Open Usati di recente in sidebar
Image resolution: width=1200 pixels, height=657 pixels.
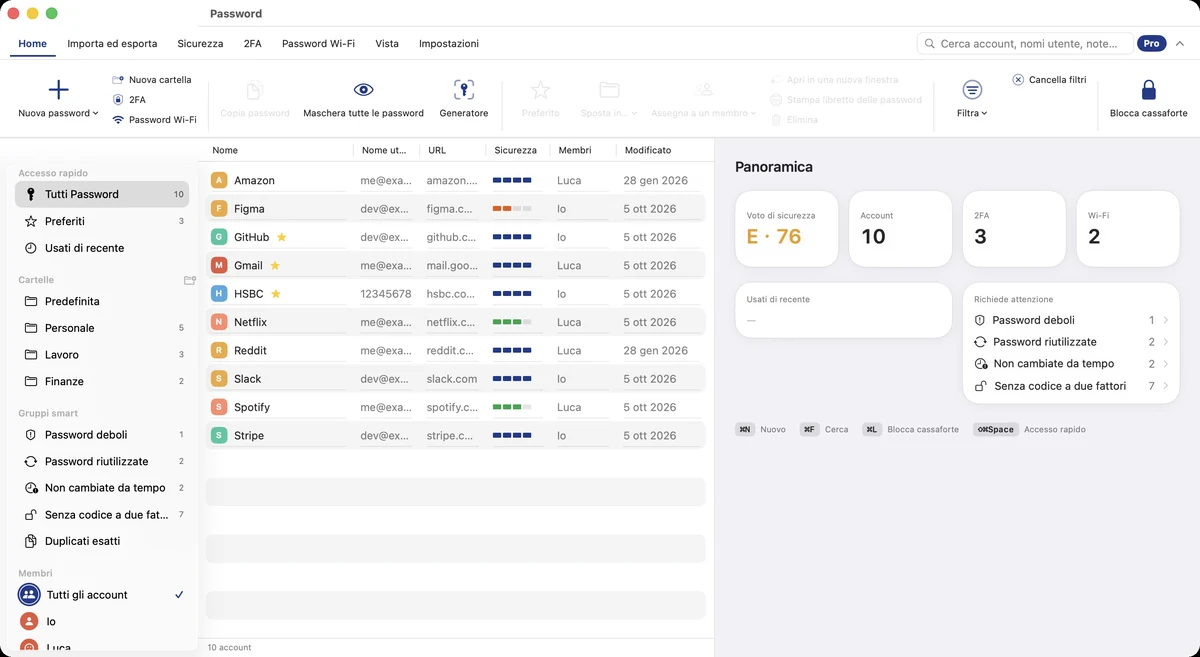[x=102, y=248]
